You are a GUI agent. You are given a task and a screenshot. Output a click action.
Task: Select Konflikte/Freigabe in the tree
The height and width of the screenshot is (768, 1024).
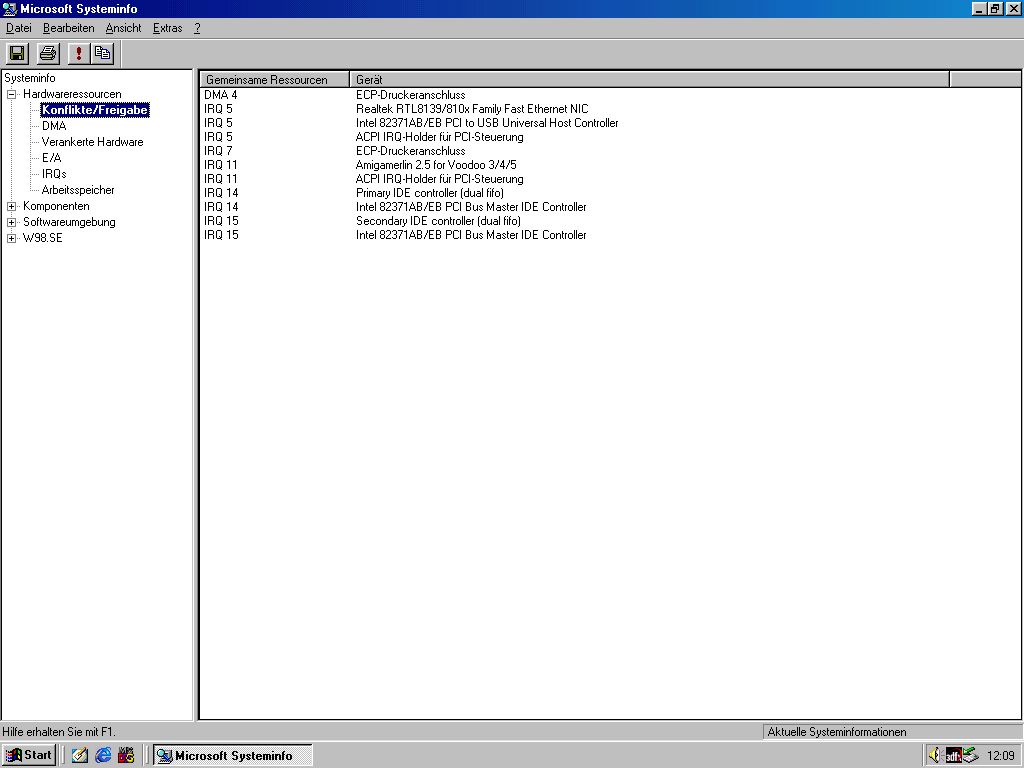click(x=95, y=110)
